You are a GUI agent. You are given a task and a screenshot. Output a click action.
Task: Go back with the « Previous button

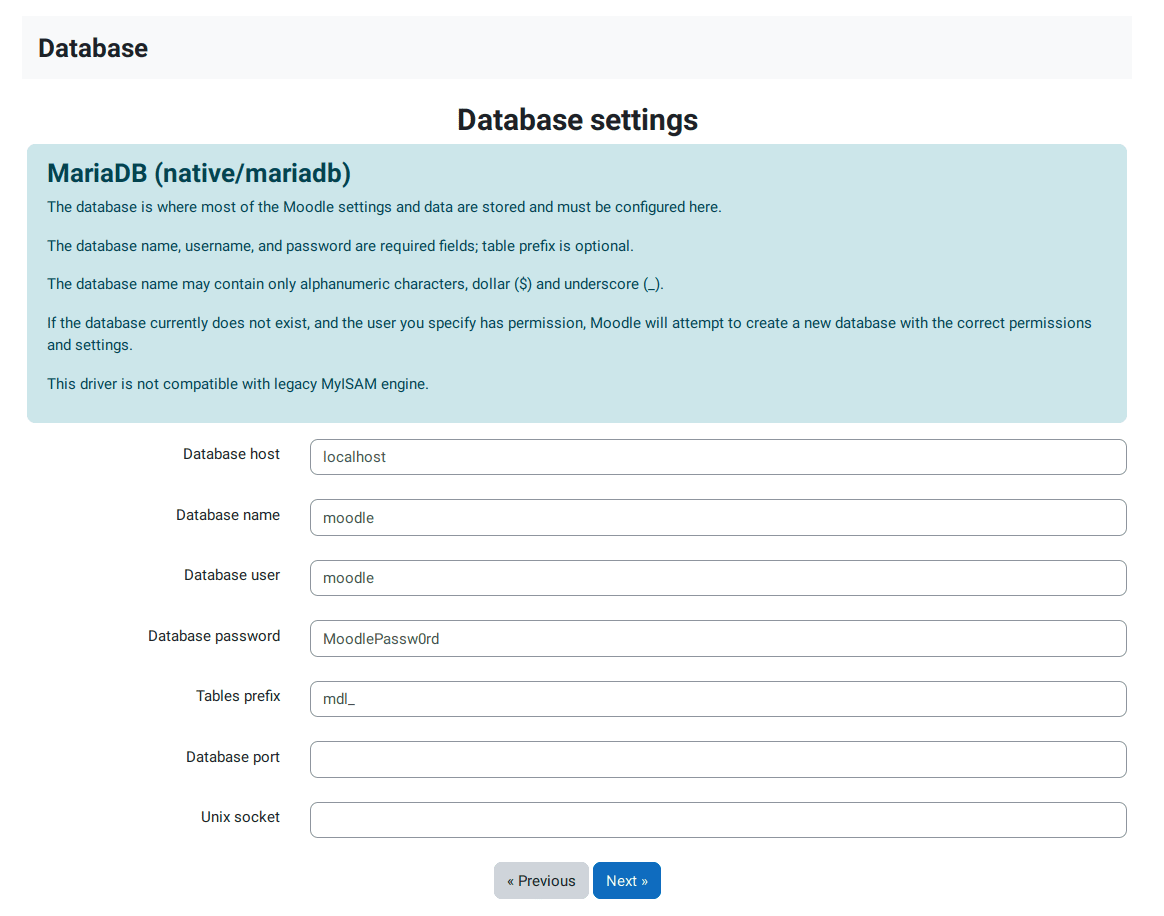[541, 880]
